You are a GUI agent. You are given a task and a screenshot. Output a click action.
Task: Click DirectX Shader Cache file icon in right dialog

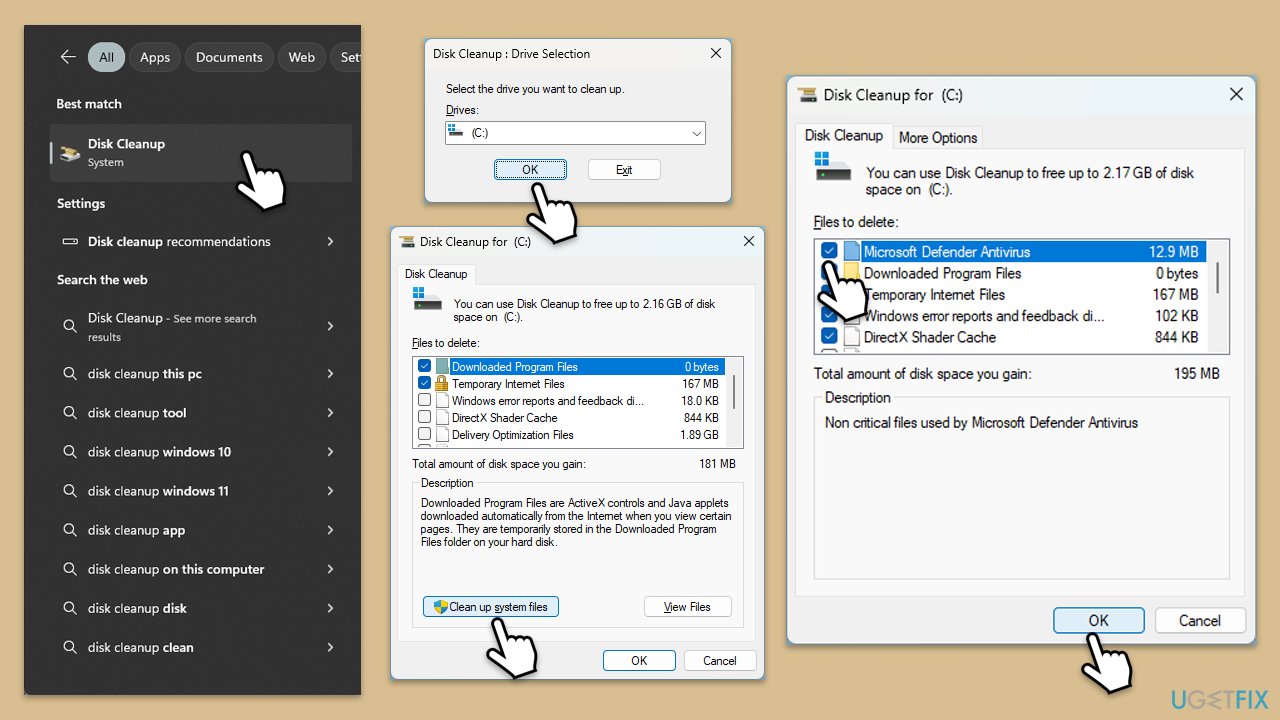[852, 337]
